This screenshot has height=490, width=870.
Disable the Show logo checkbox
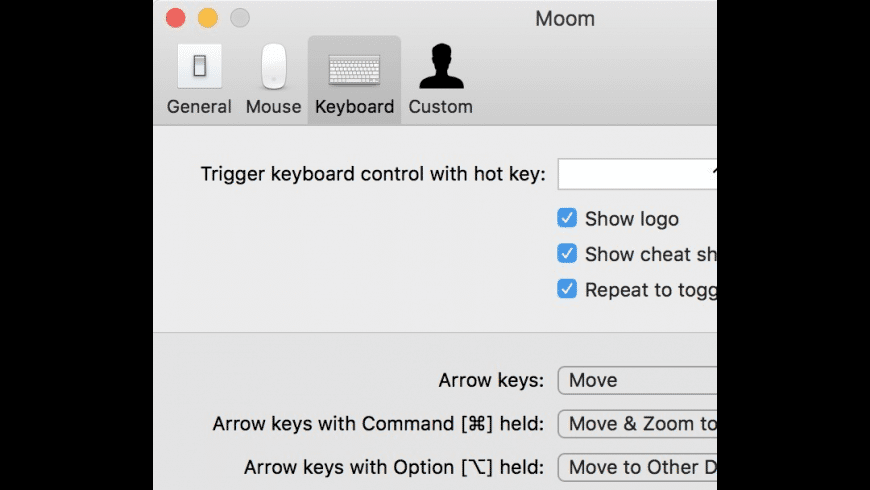click(x=566, y=218)
